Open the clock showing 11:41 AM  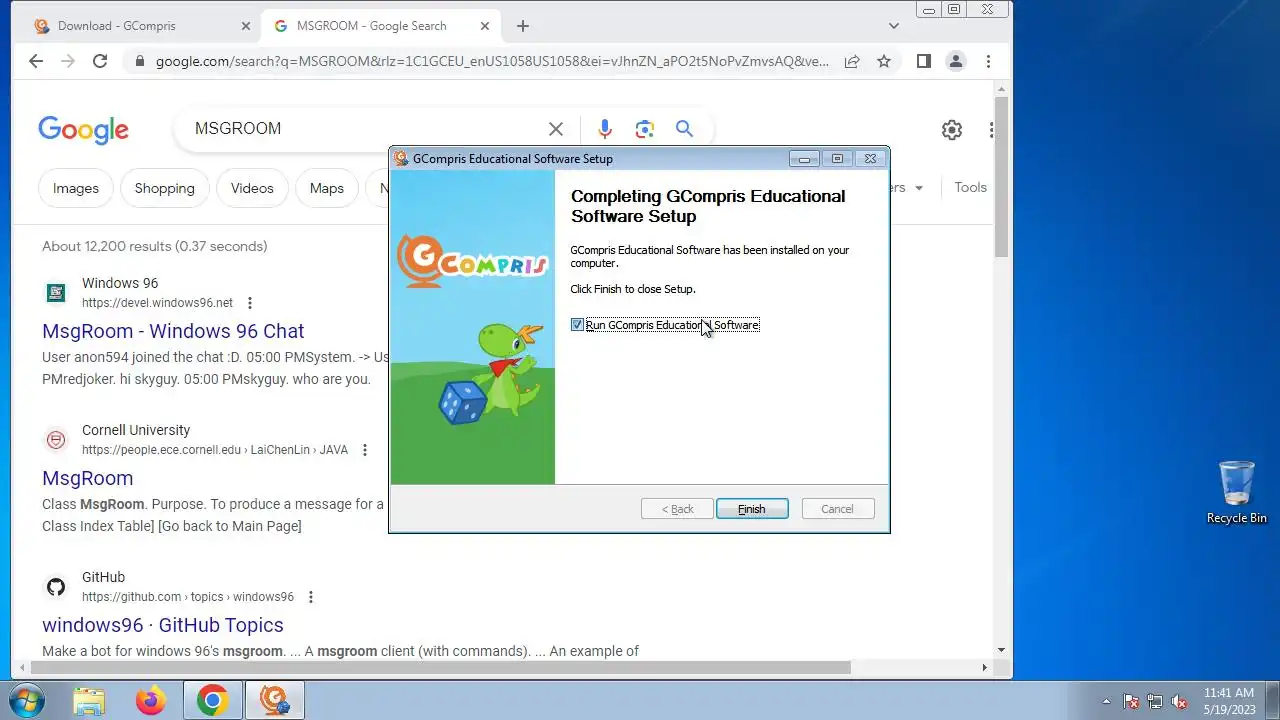(1229, 700)
